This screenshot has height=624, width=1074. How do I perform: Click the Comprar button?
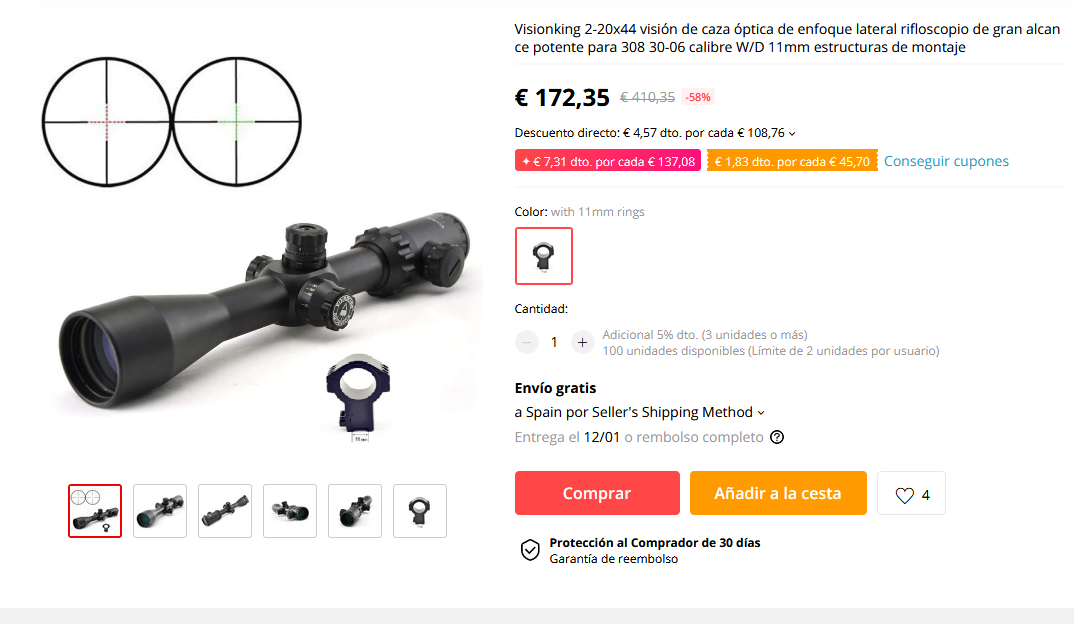[597, 493]
